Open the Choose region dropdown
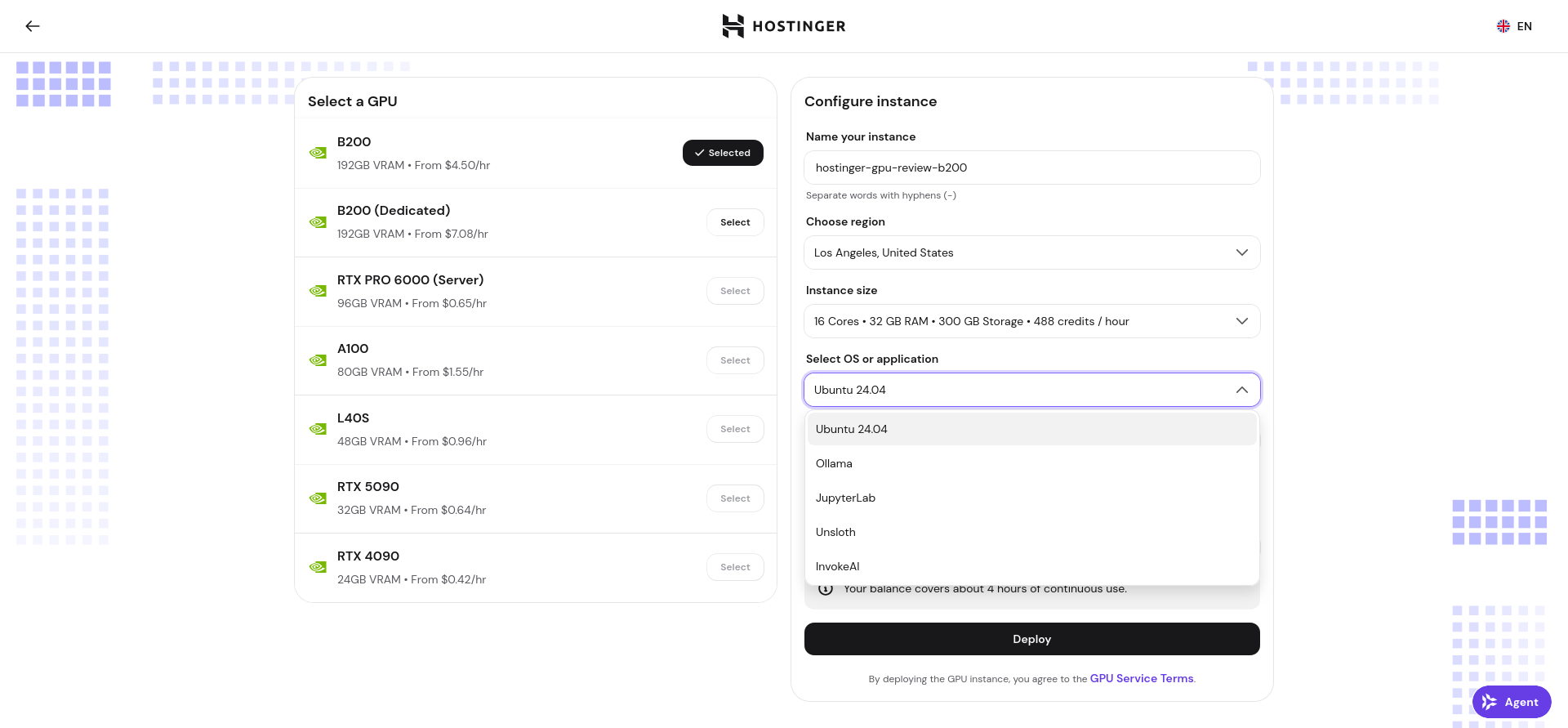This screenshot has width=1568, height=728. 1031,252
